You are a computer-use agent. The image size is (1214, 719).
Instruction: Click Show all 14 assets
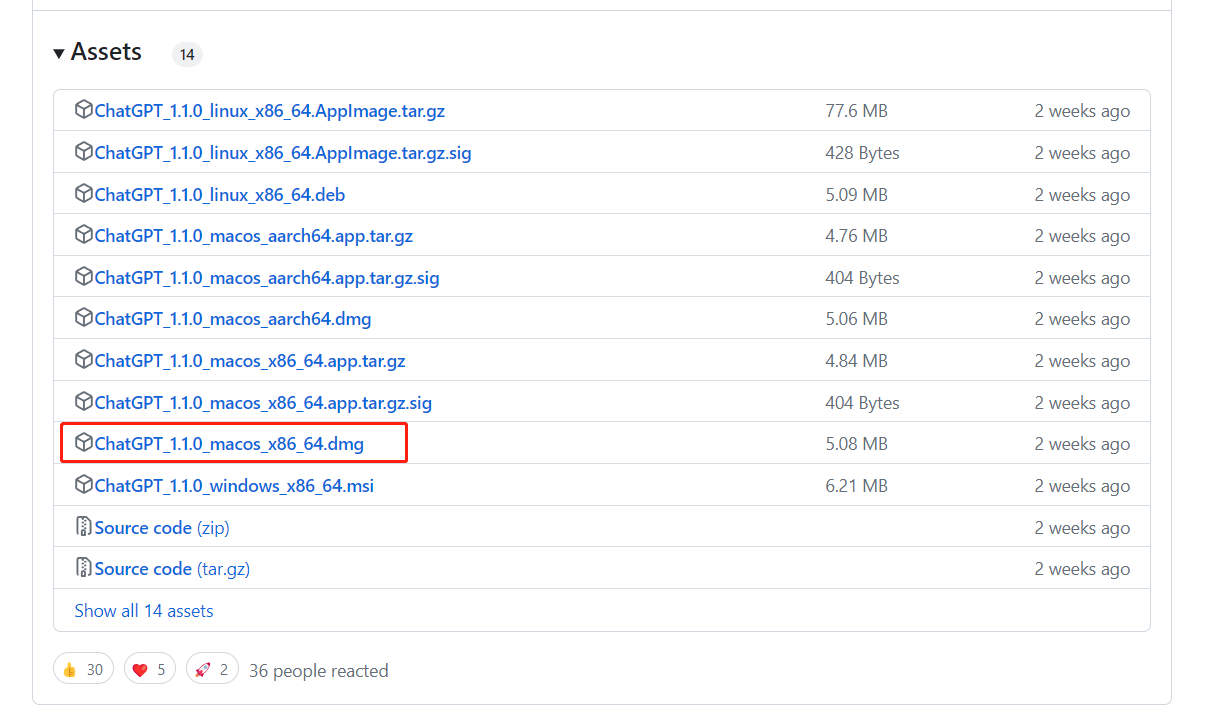(144, 611)
